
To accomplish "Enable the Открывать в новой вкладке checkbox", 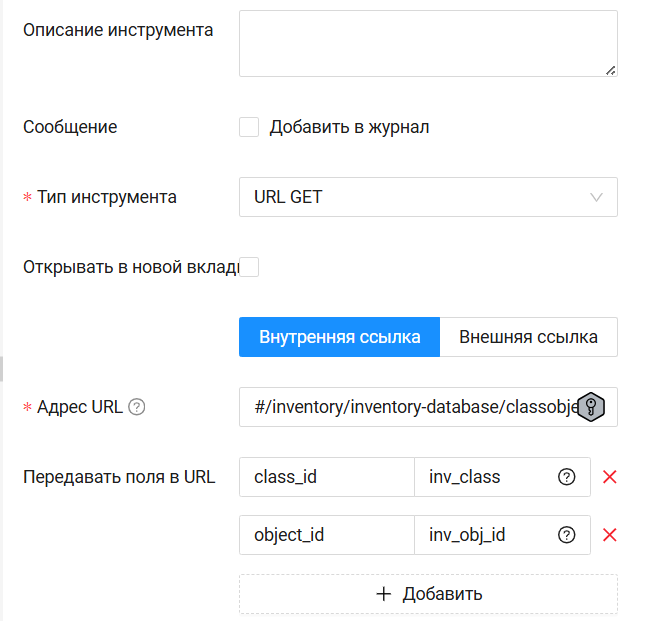I will click(x=249, y=267).
